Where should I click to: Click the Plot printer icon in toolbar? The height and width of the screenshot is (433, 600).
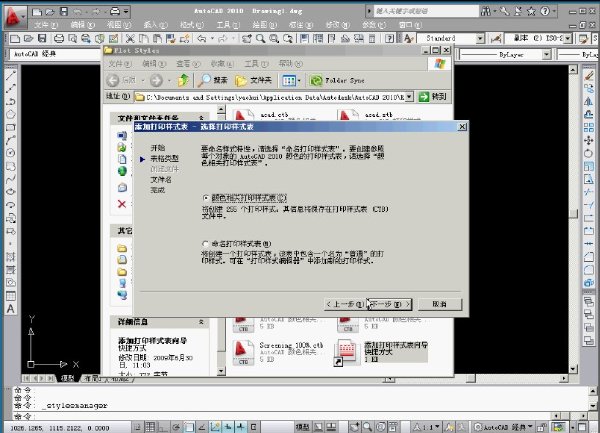point(59,39)
